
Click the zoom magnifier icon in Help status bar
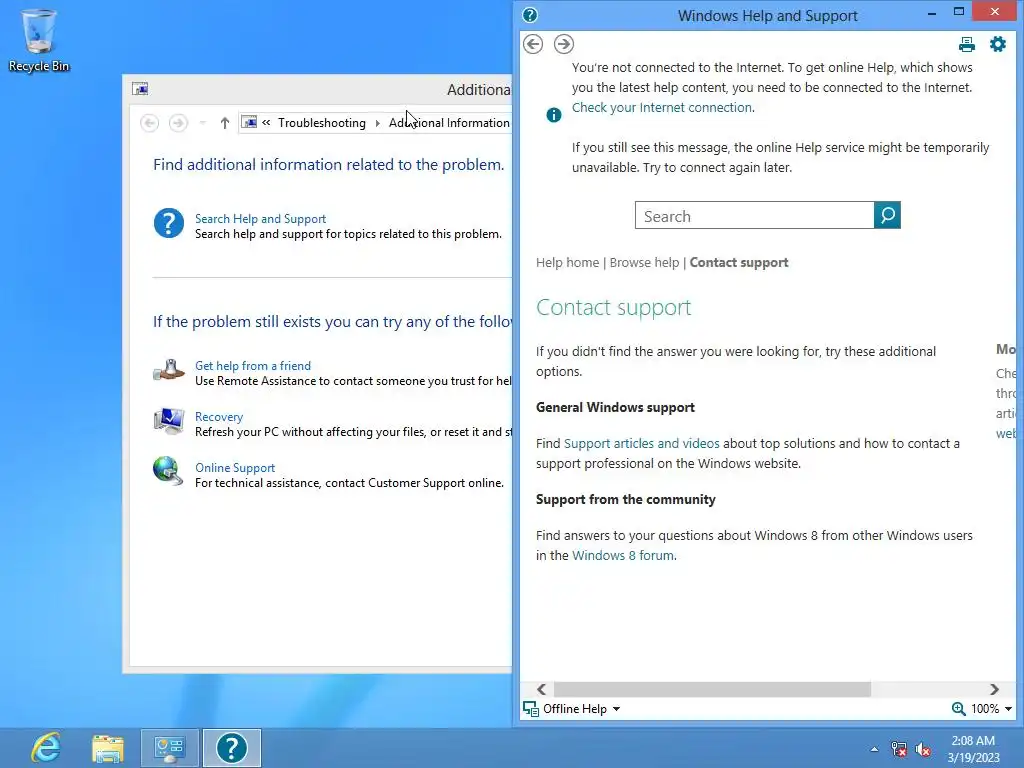pos(958,709)
